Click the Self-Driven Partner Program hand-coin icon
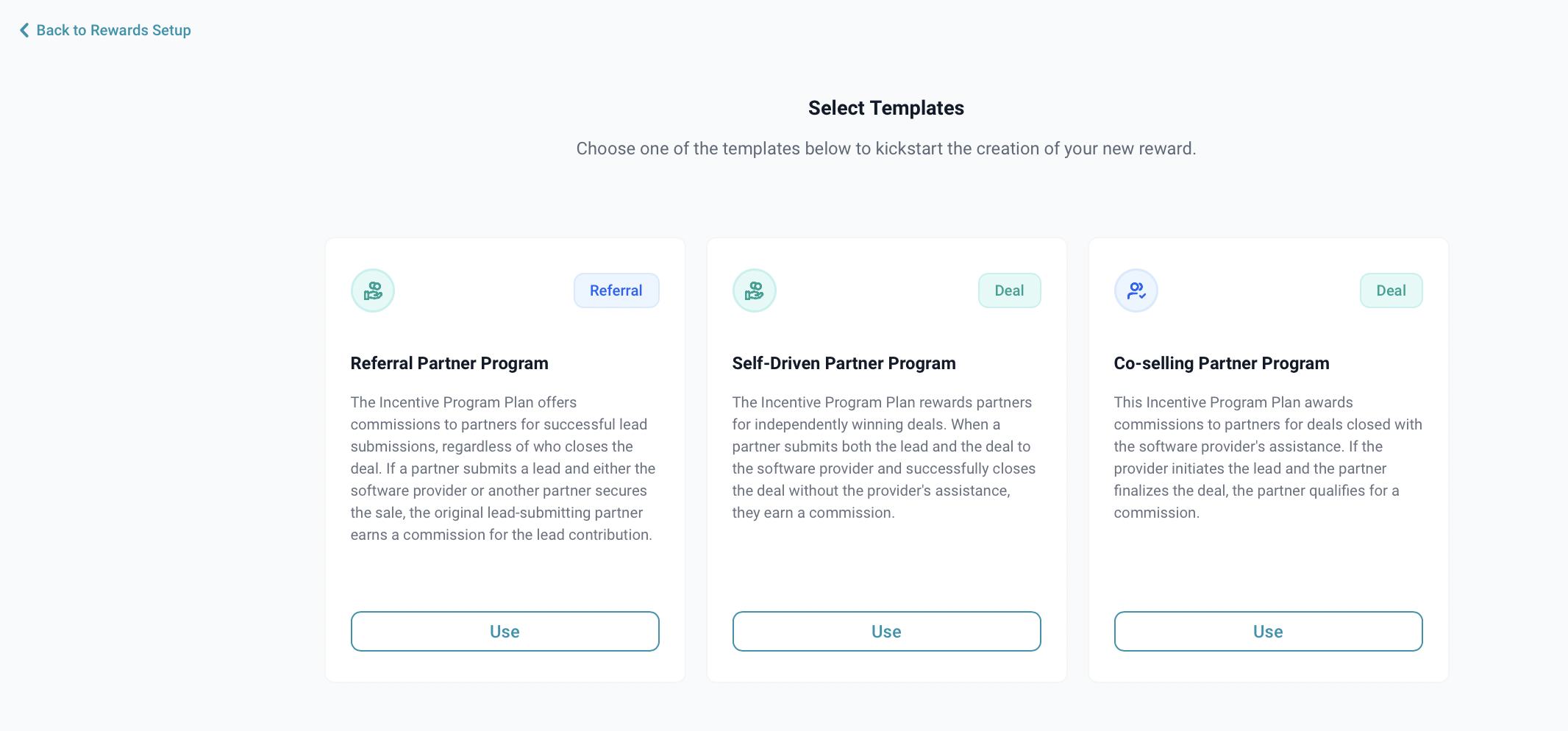 (x=755, y=290)
